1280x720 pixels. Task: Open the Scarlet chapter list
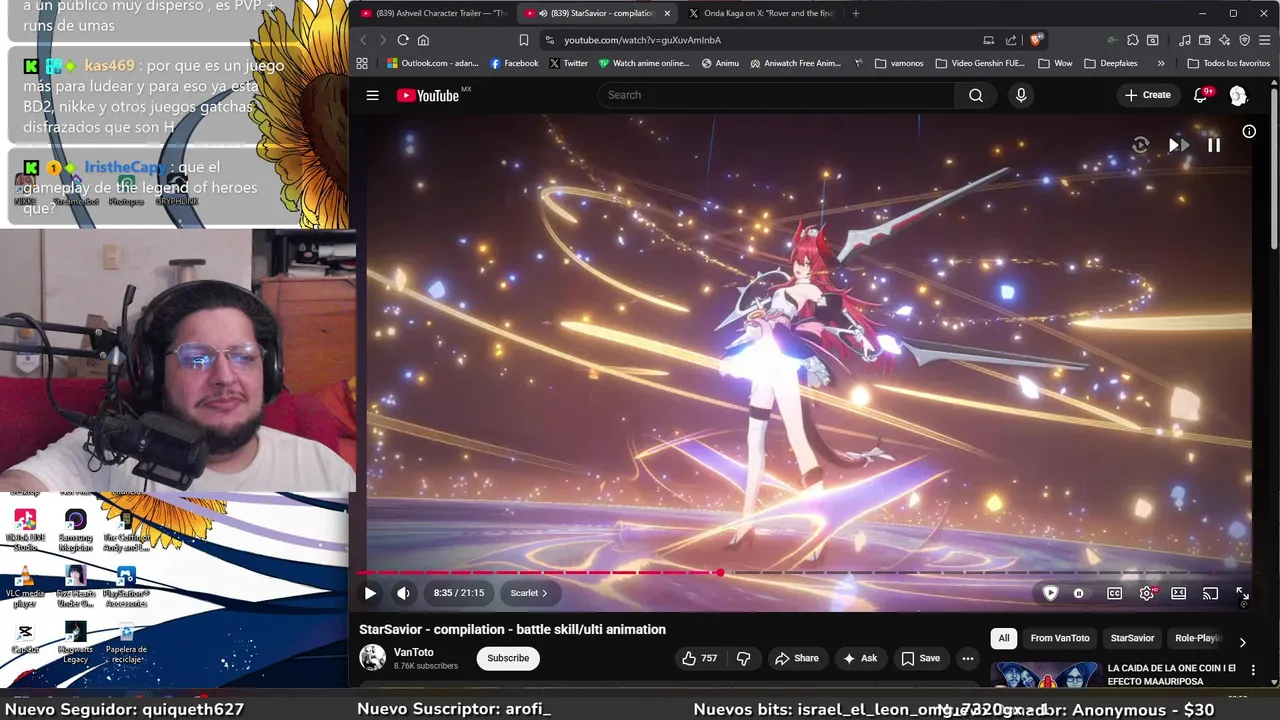(529, 593)
